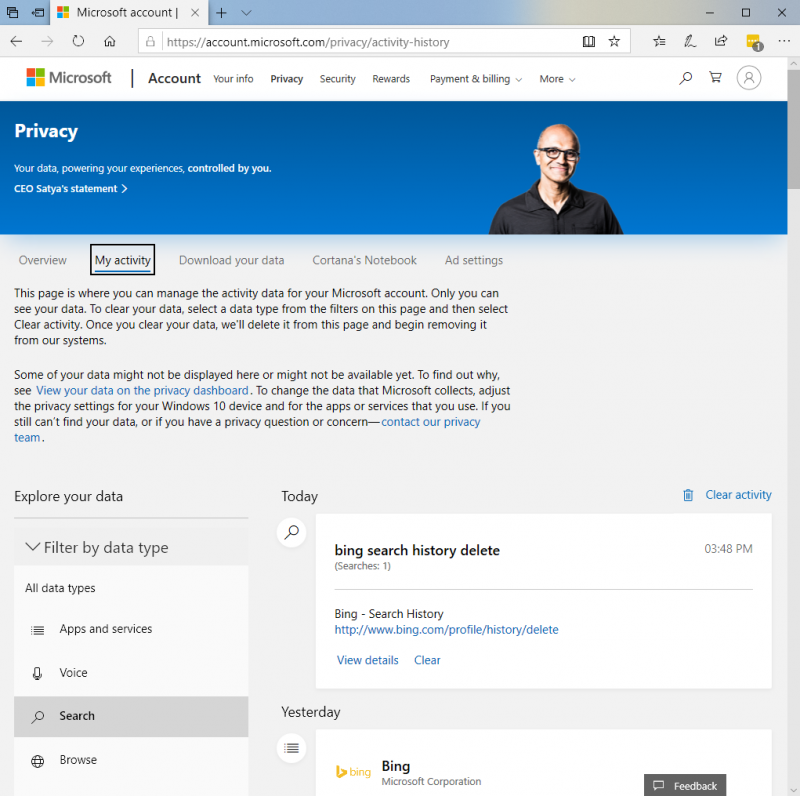Filter activity by Browse

coord(131,760)
